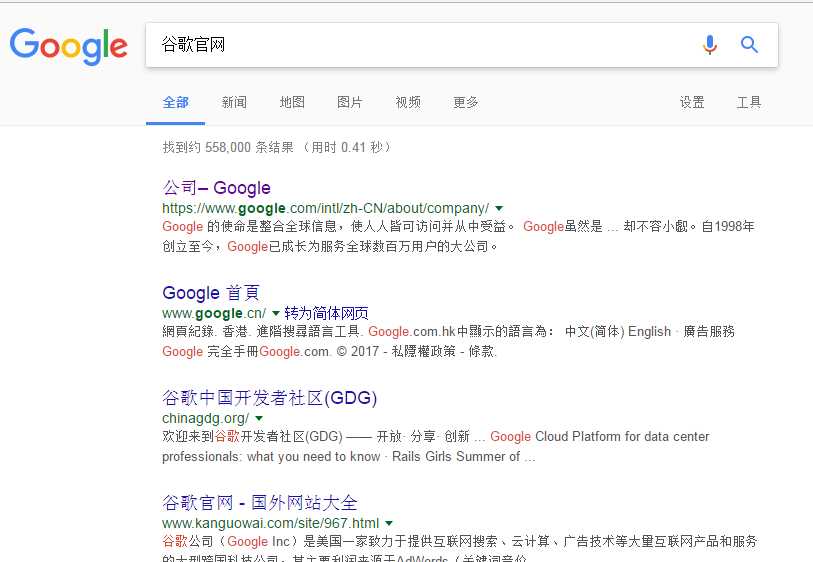The height and width of the screenshot is (562, 813).
Task: Open 谷歌中国开发者社区(GDG) result
Action: coord(270,398)
